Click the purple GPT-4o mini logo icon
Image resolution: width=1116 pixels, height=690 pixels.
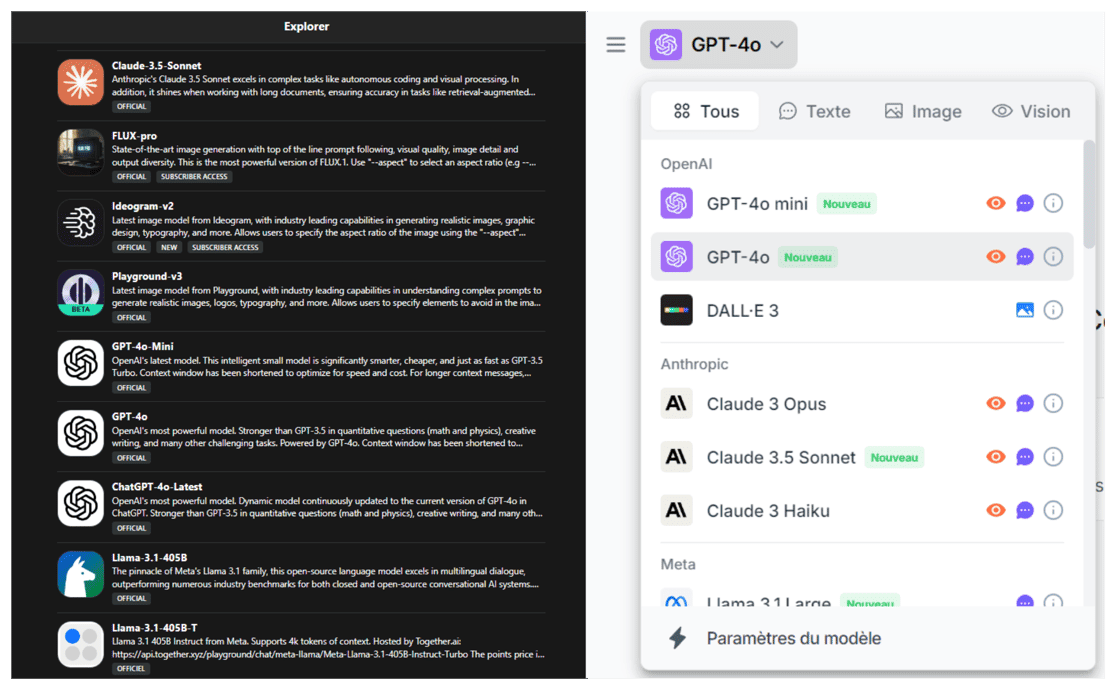coord(676,204)
